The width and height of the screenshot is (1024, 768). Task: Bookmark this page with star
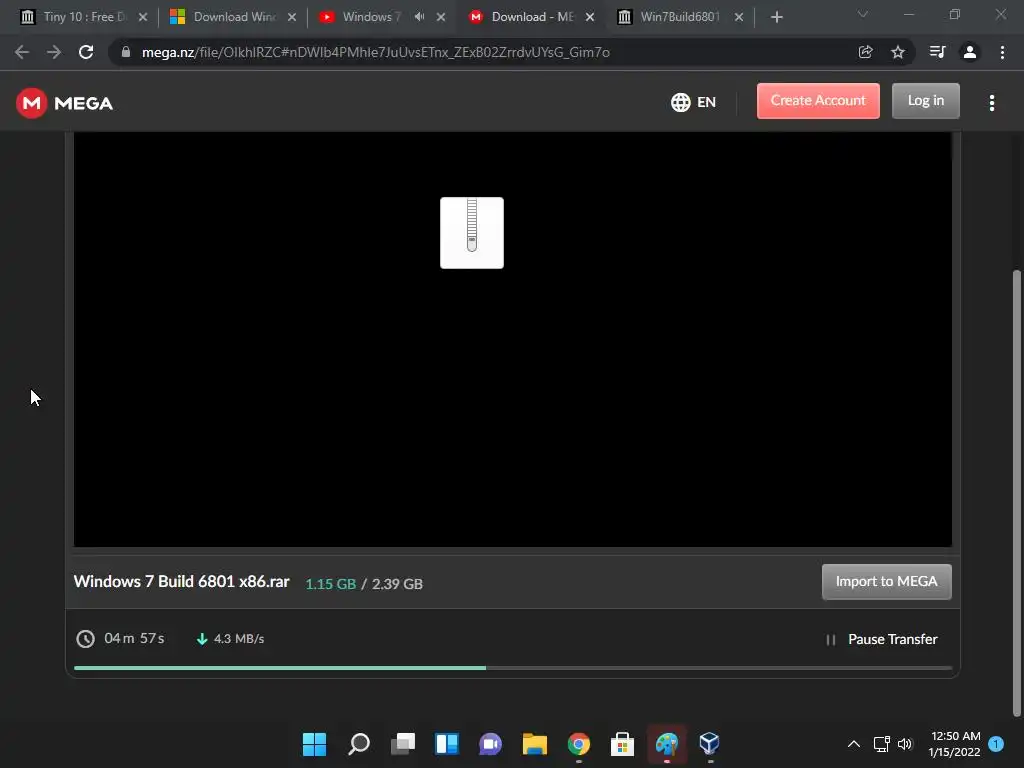pos(898,52)
